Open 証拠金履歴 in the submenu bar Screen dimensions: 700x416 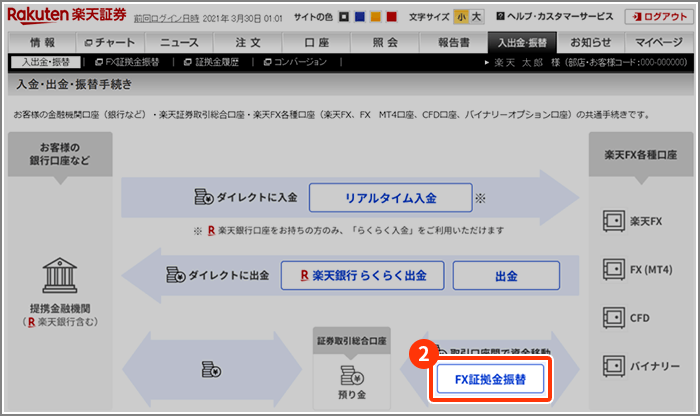[x=212, y=62]
